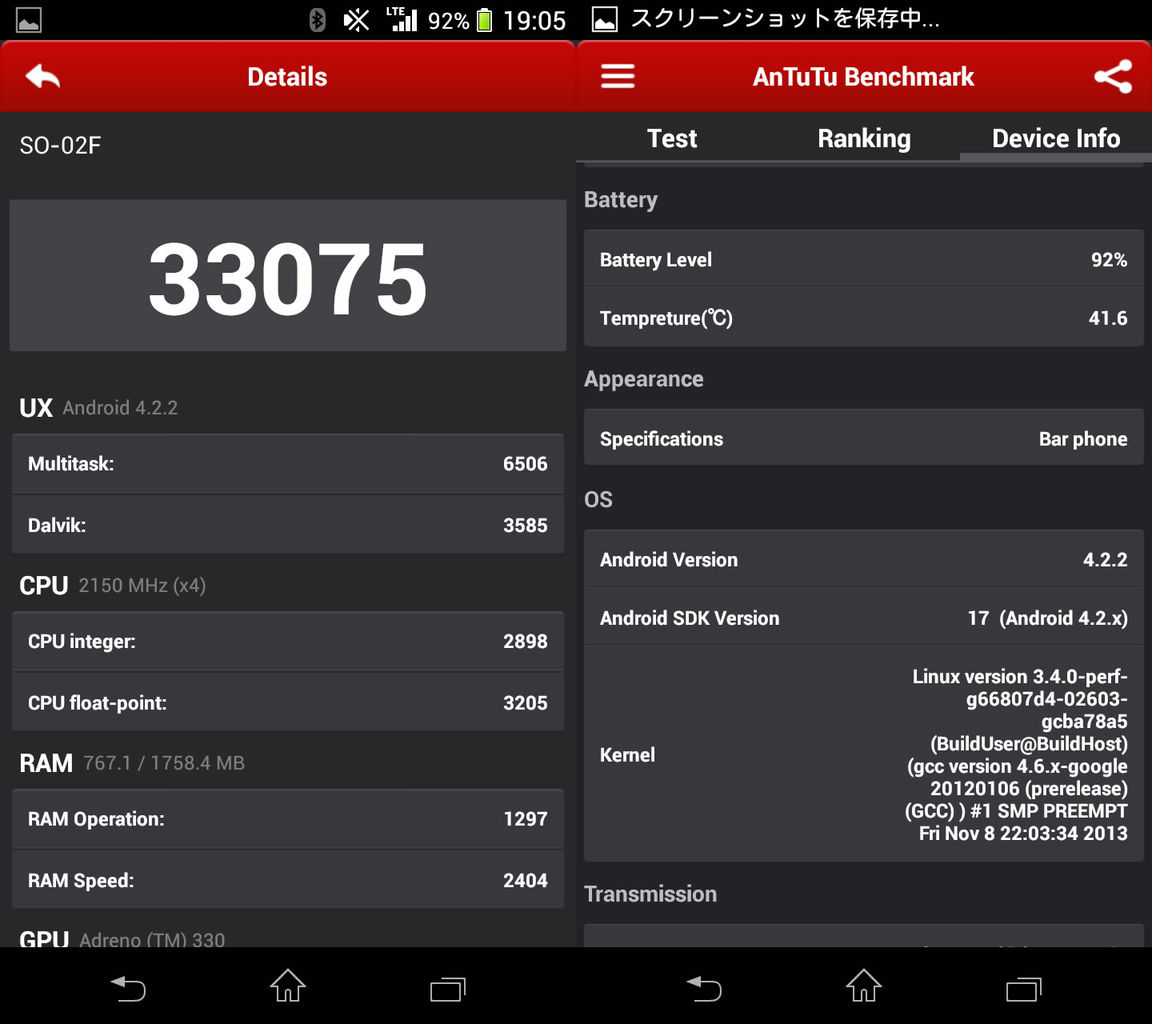1152x1024 pixels.
Task: Tap the UX Android 4.2.2 heading
Action: point(98,408)
